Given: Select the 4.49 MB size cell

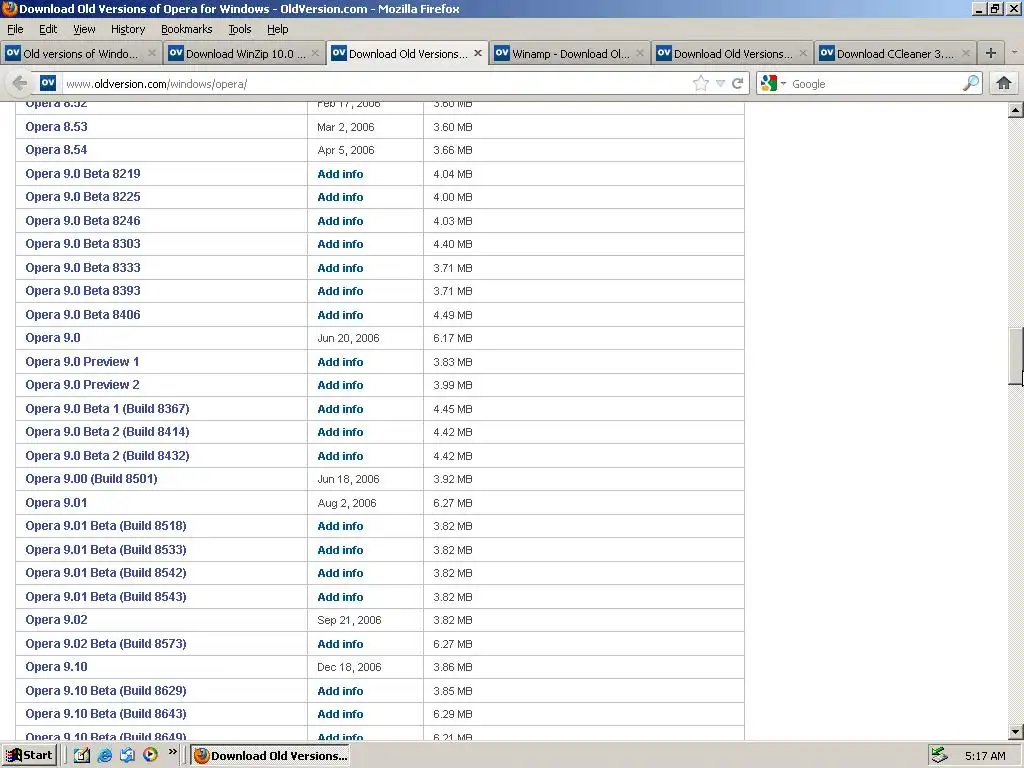Looking at the screenshot, I should (x=453, y=315).
